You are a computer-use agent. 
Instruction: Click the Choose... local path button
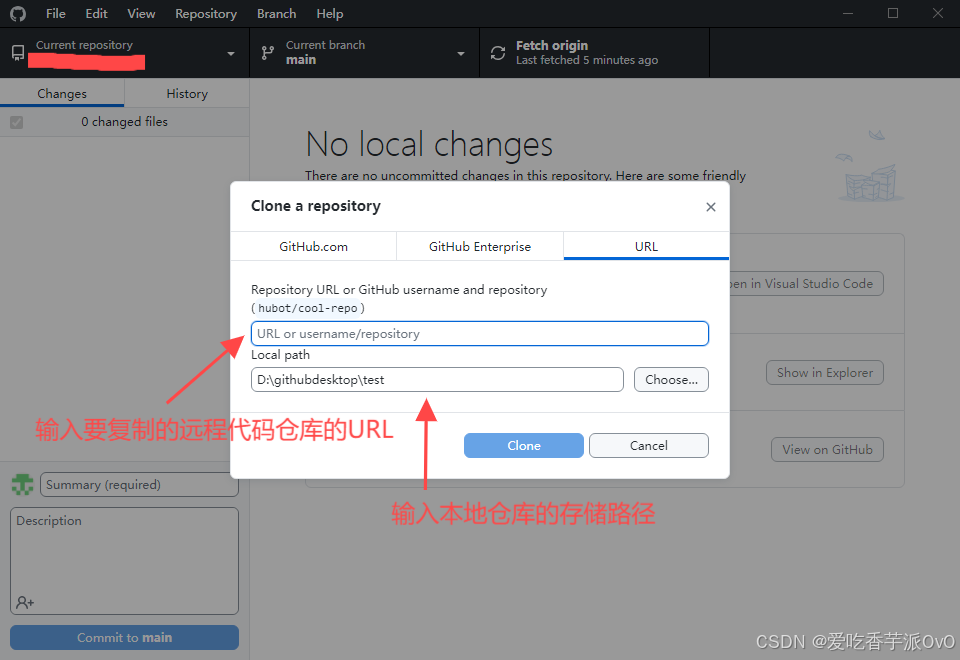pyautogui.click(x=671, y=380)
